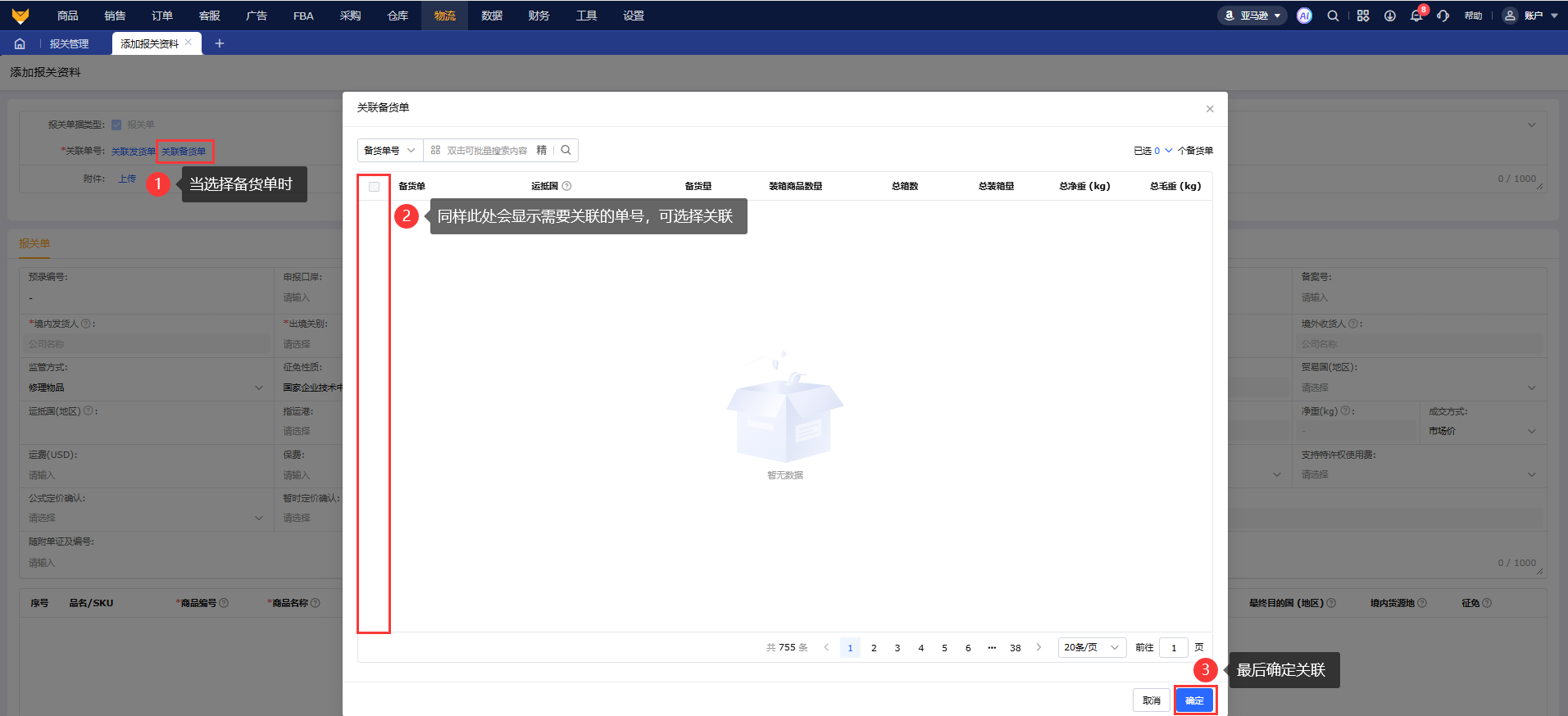The height and width of the screenshot is (716, 1568).
Task: Open the 订单 menu
Action: pos(162,16)
